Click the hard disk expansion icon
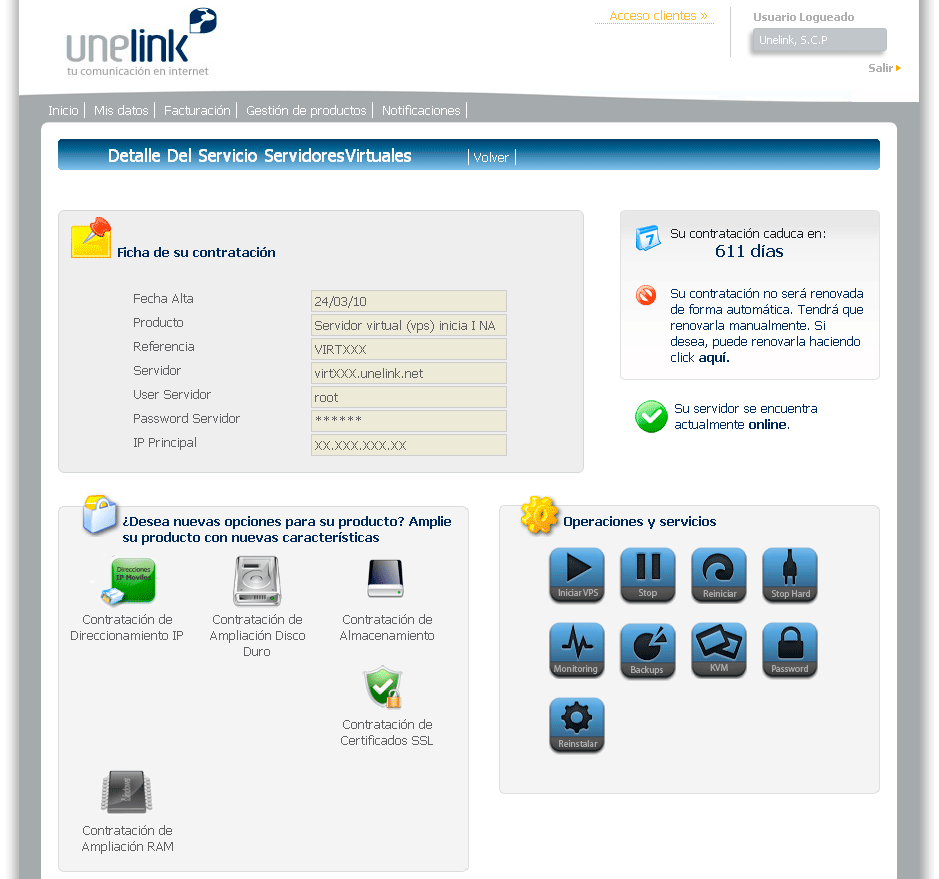 tap(257, 581)
